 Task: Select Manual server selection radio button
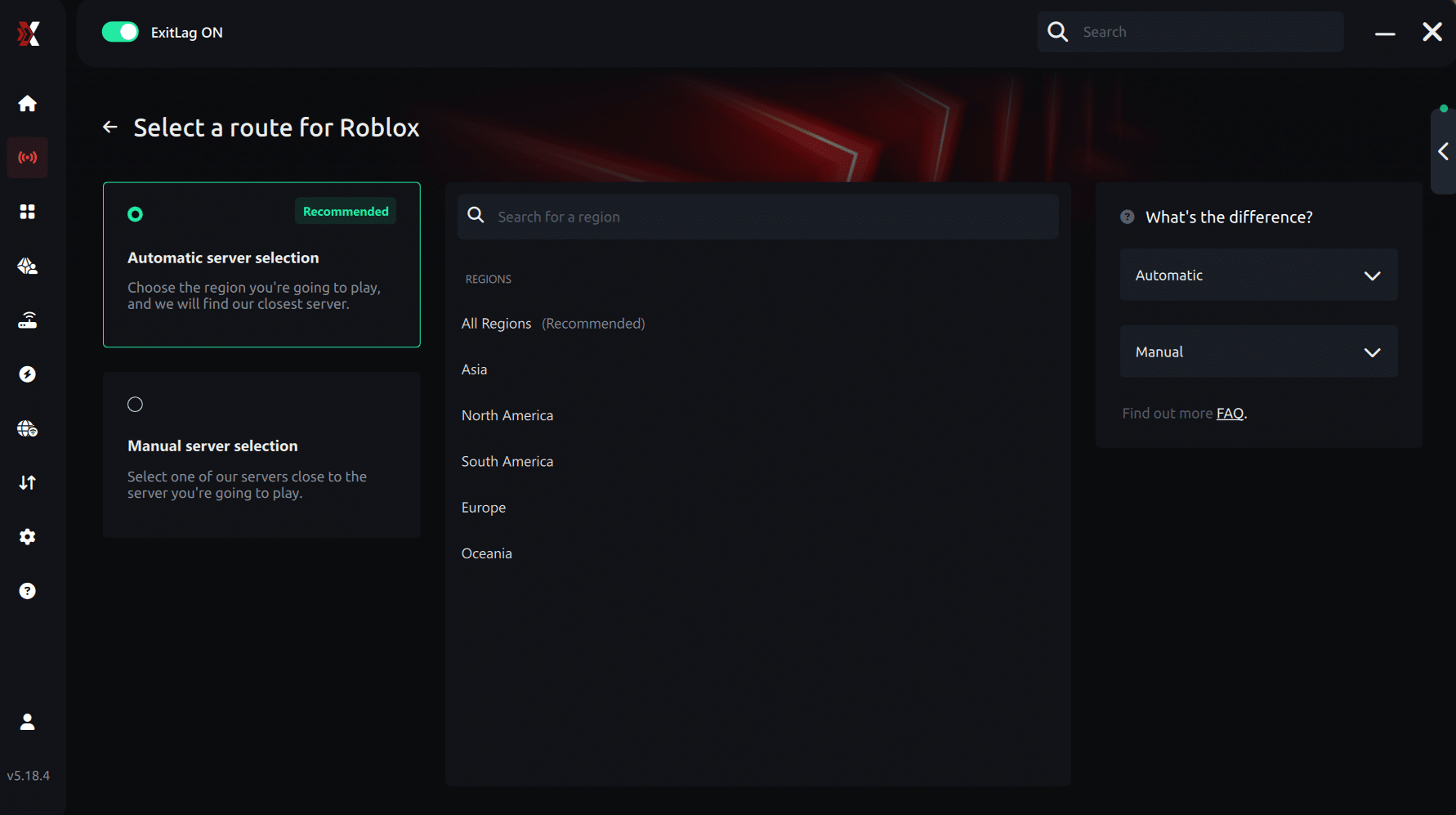[x=136, y=405]
